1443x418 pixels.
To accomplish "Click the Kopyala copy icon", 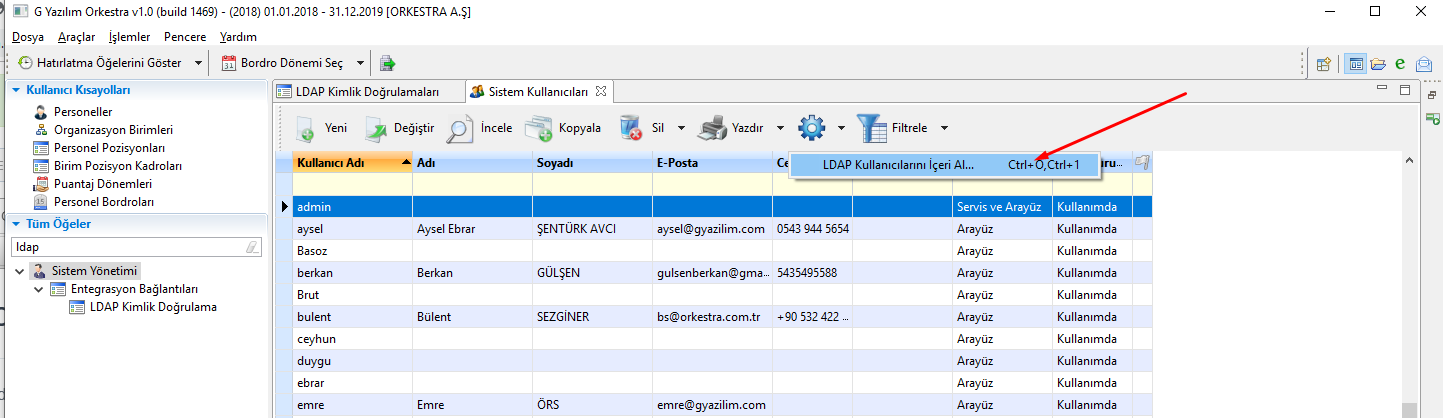I will coord(538,128).
